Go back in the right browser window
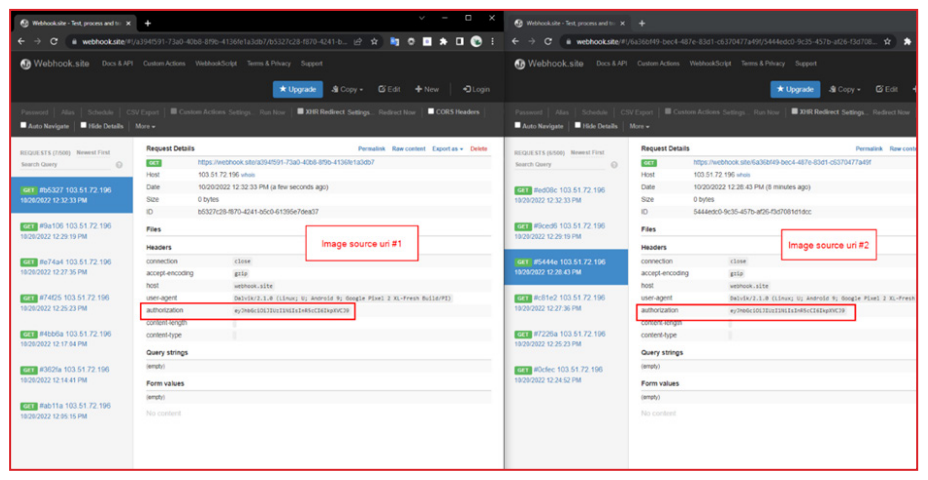928x480 pixels. pyautogui.click(x=515, y=41)
